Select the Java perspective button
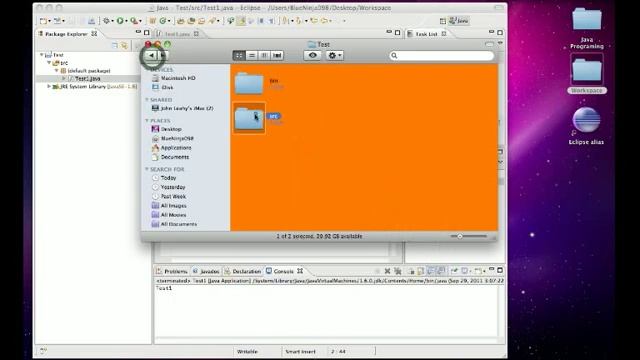 [x=459, y=20]
